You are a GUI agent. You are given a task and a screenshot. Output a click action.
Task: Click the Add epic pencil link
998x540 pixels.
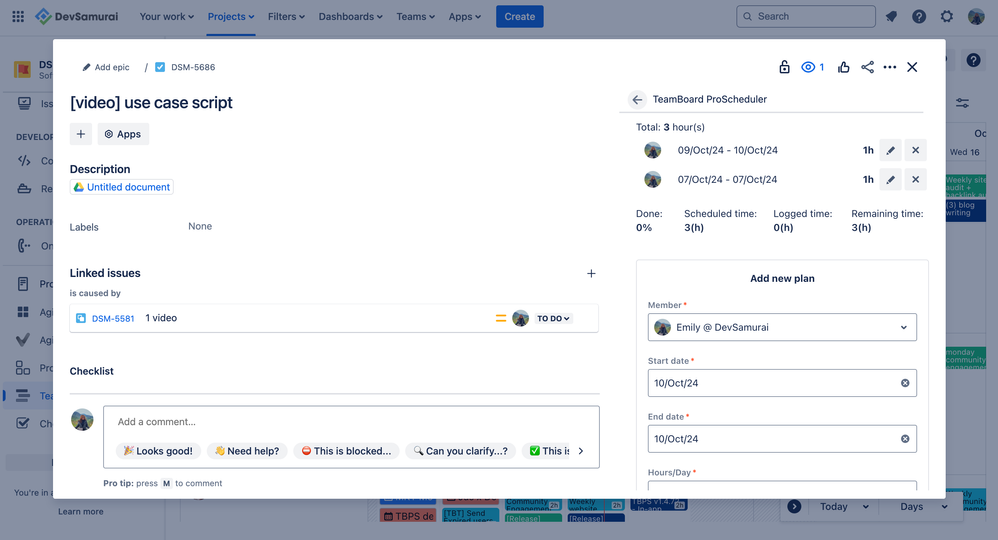click(x=106, y=67)
